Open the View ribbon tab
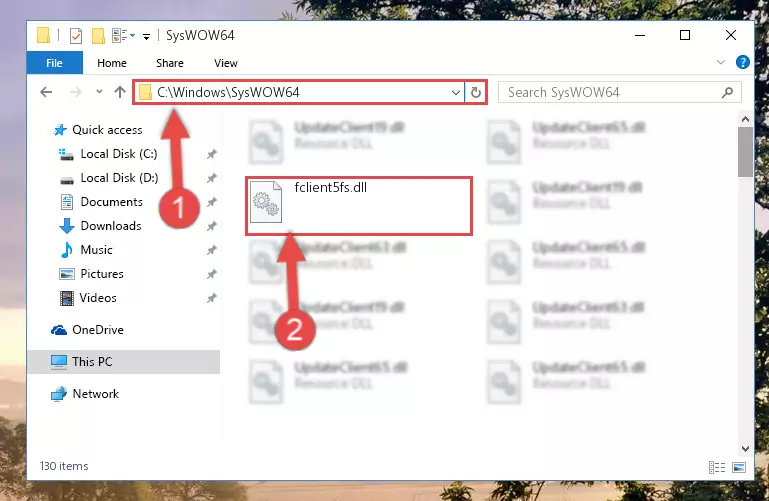 click(226, 63)
